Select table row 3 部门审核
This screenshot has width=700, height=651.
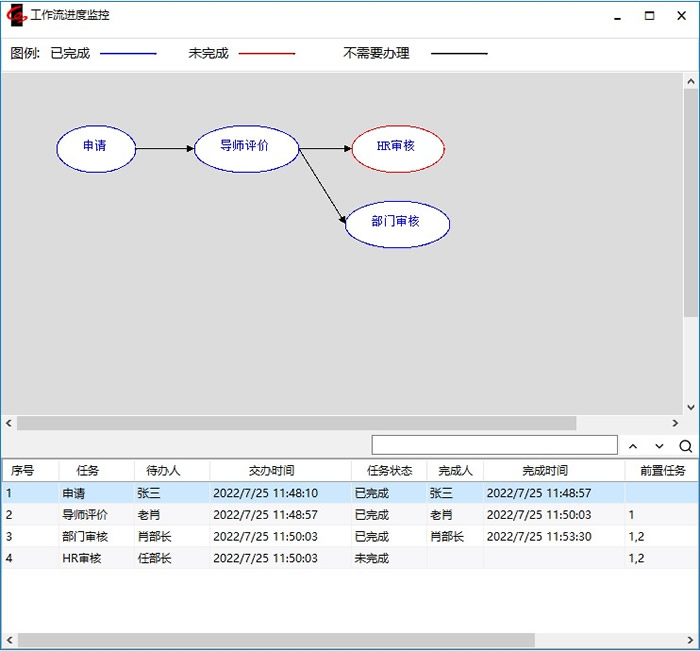[x=300, y=537]
